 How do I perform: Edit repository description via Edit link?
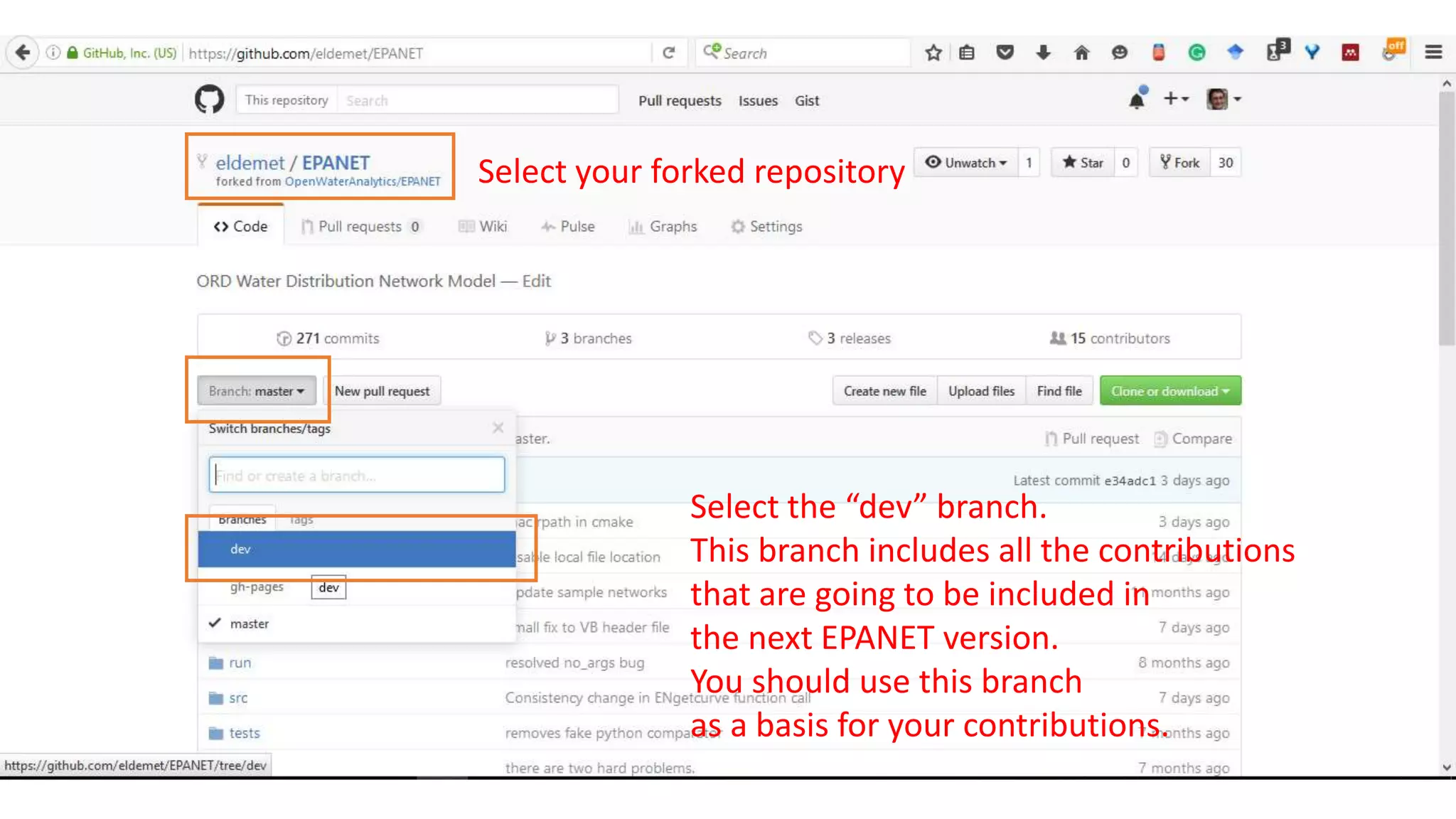pyautogui.click(x=536, y=281)
